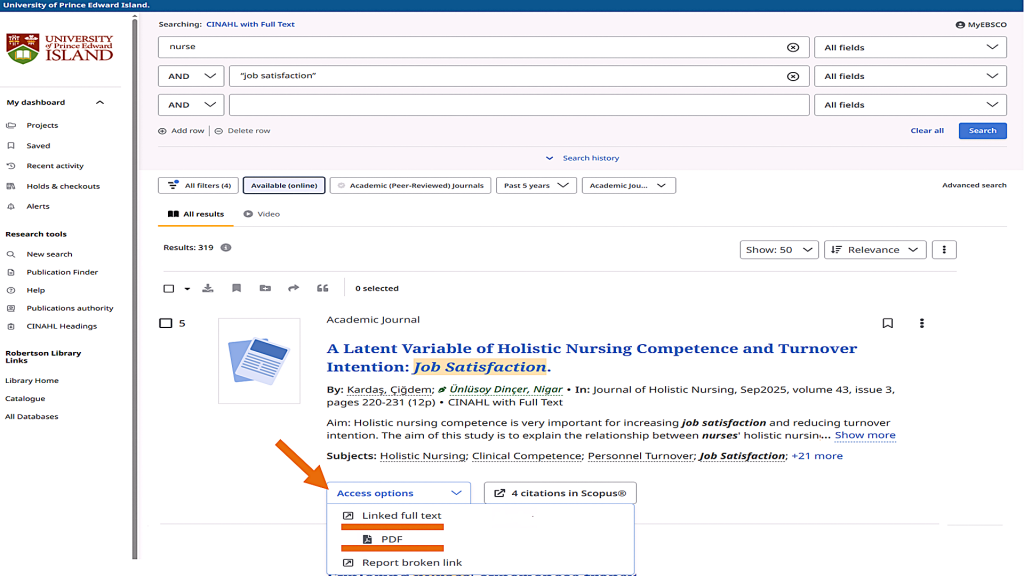
Task: Switch to the Video tab
Action: point(262,214)
